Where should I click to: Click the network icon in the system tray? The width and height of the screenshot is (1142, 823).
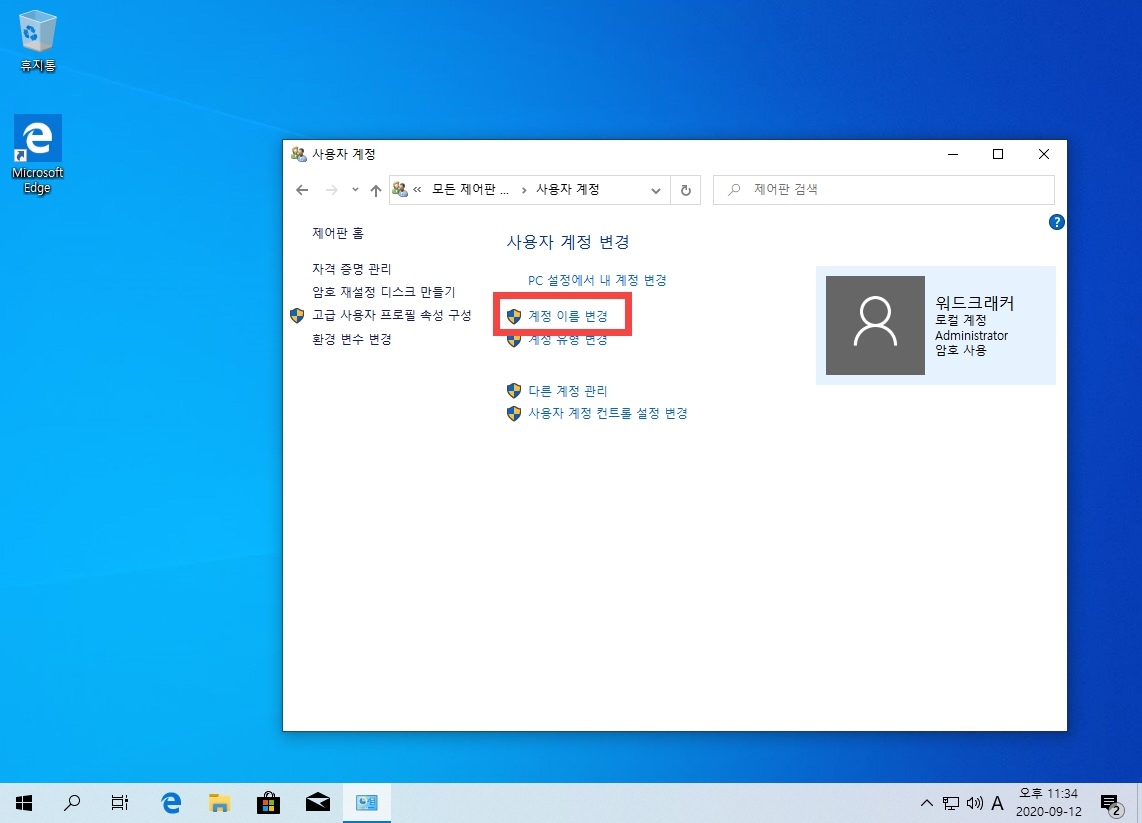point(949,802)
